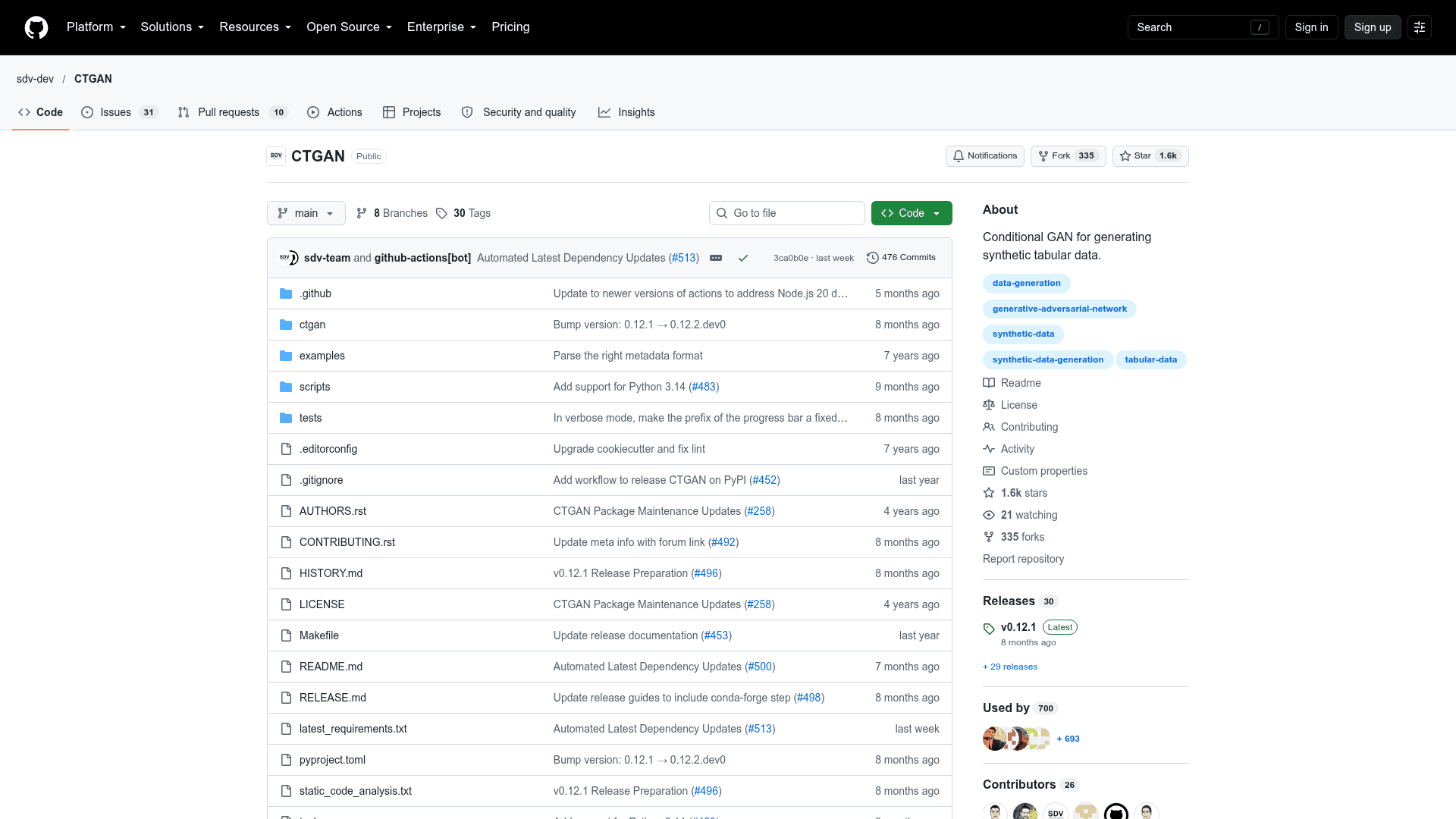Open the Insights tab
This screenshot has height=819, width=1456.
(626, 112)
